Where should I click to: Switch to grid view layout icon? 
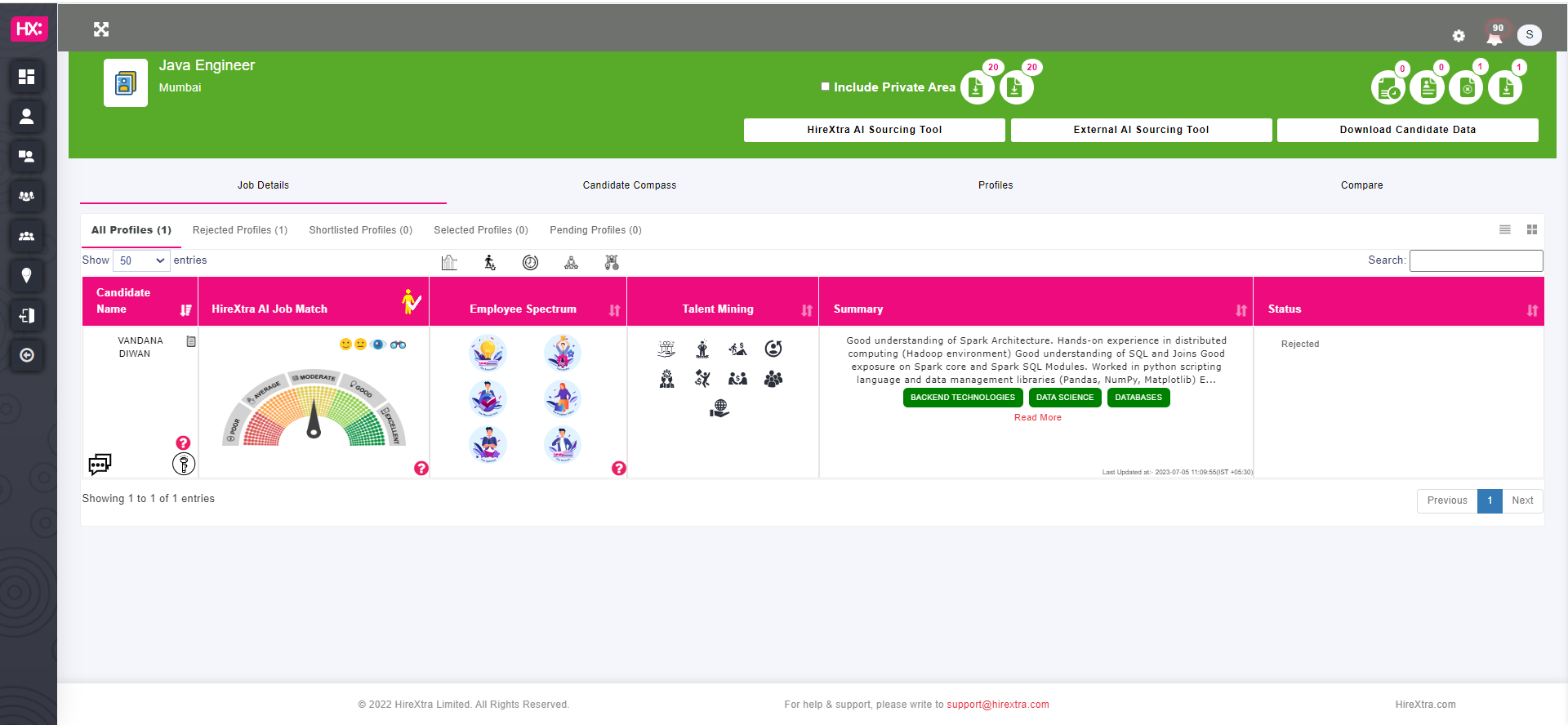pos(1532,229)
